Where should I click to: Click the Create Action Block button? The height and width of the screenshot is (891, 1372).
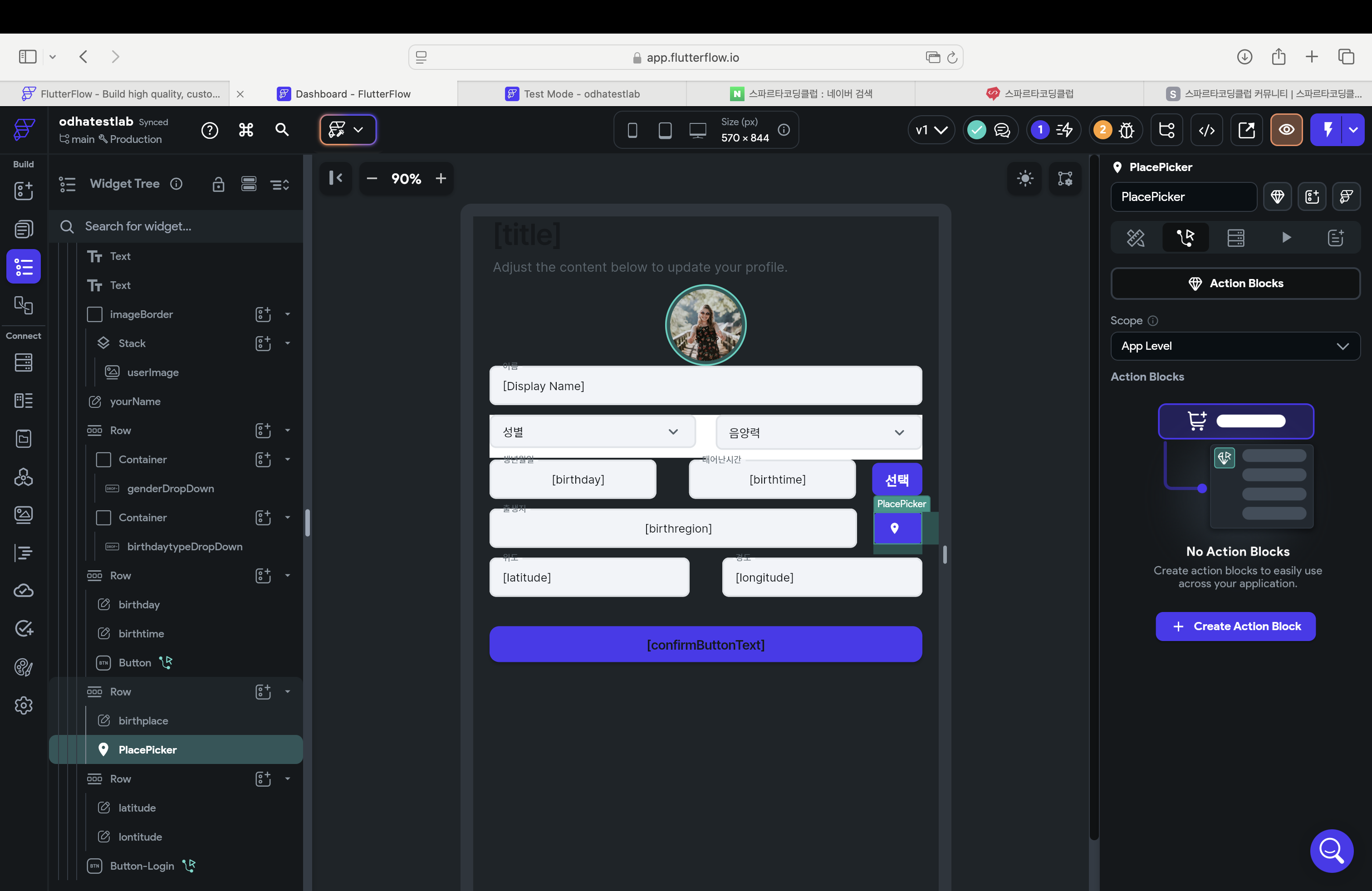pyautogui.click(x=1235, y=627)
